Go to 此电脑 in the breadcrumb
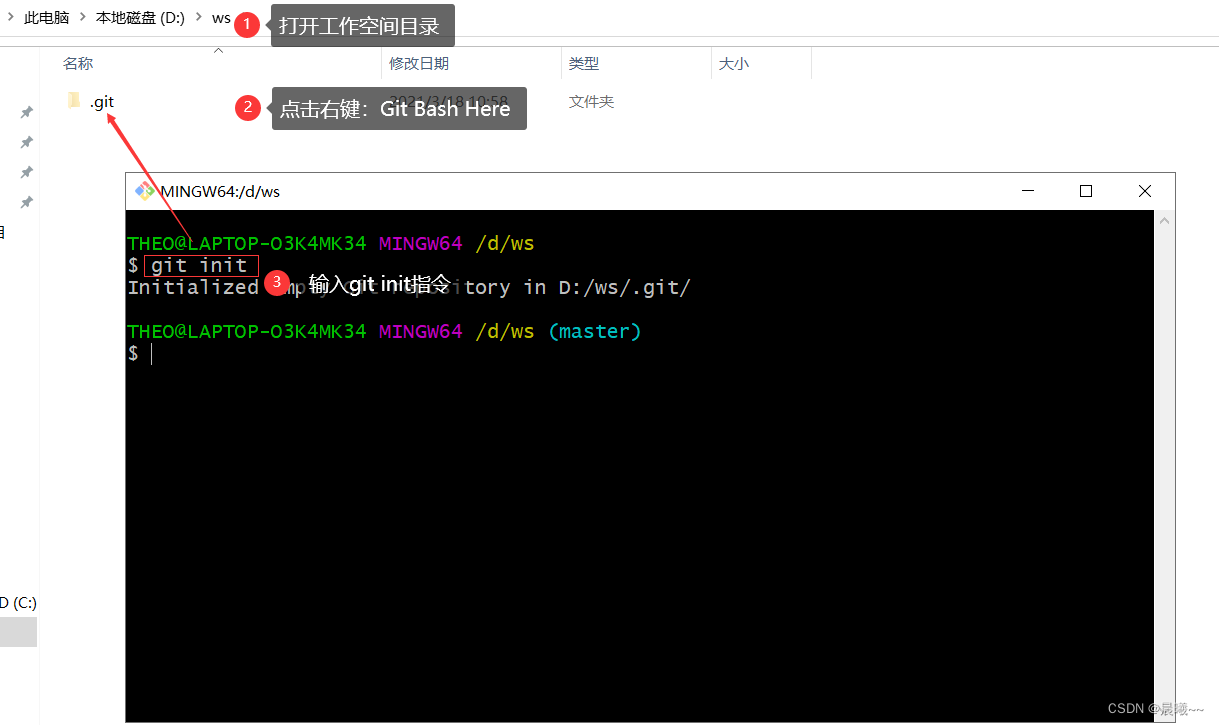The height and width of the screenshot is (725, 1219). pyautogui.click(x=46, y=18)
